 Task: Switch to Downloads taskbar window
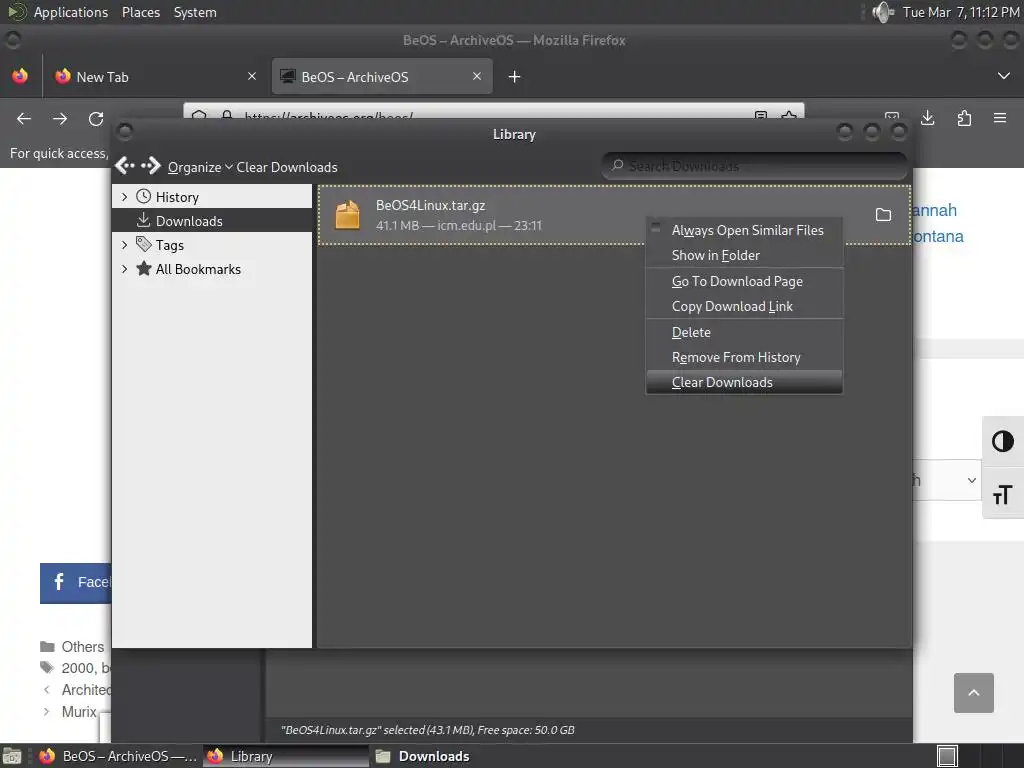[x=424, y=756]
